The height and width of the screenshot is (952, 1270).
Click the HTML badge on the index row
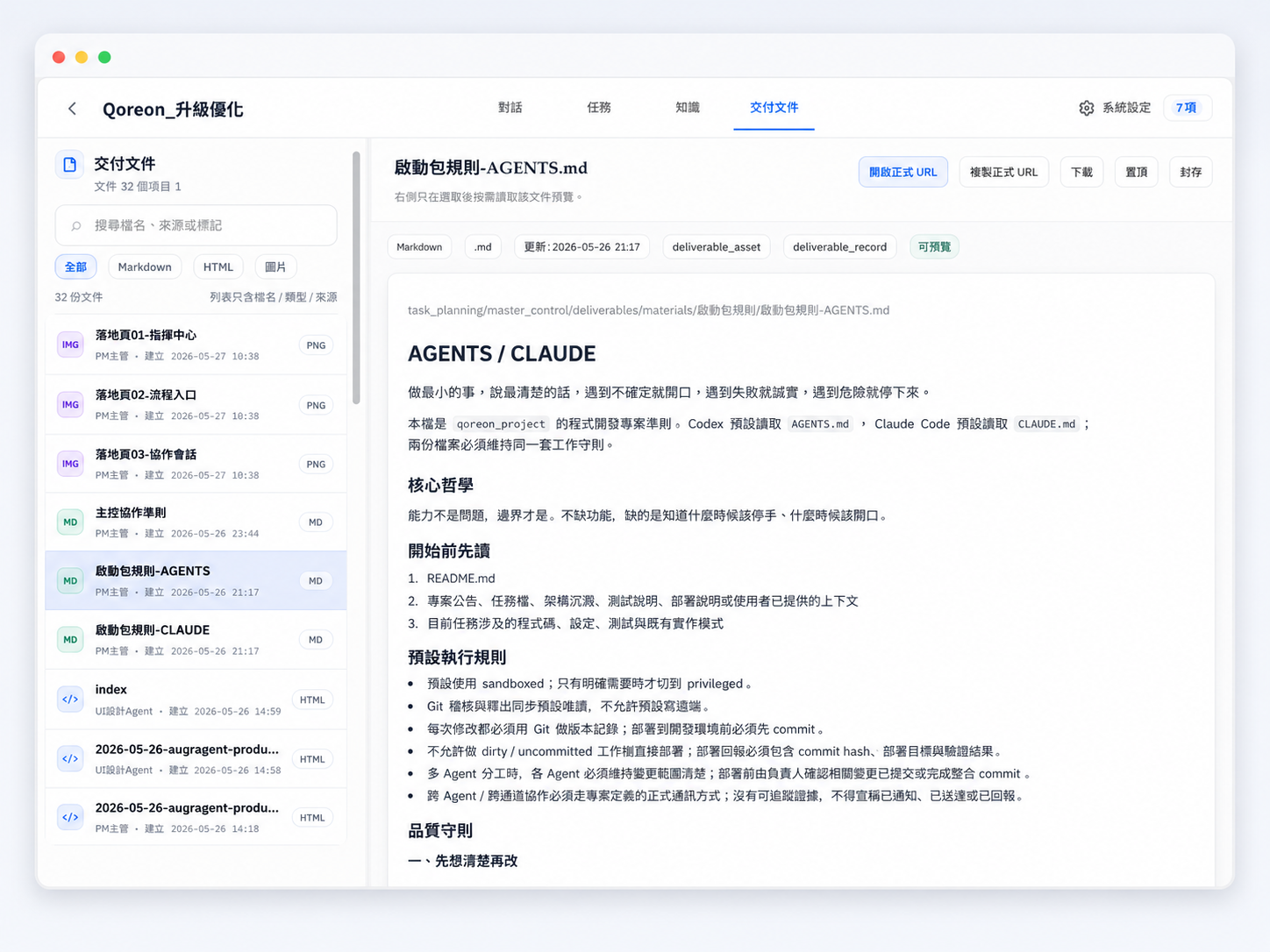[x=312, y=700]
